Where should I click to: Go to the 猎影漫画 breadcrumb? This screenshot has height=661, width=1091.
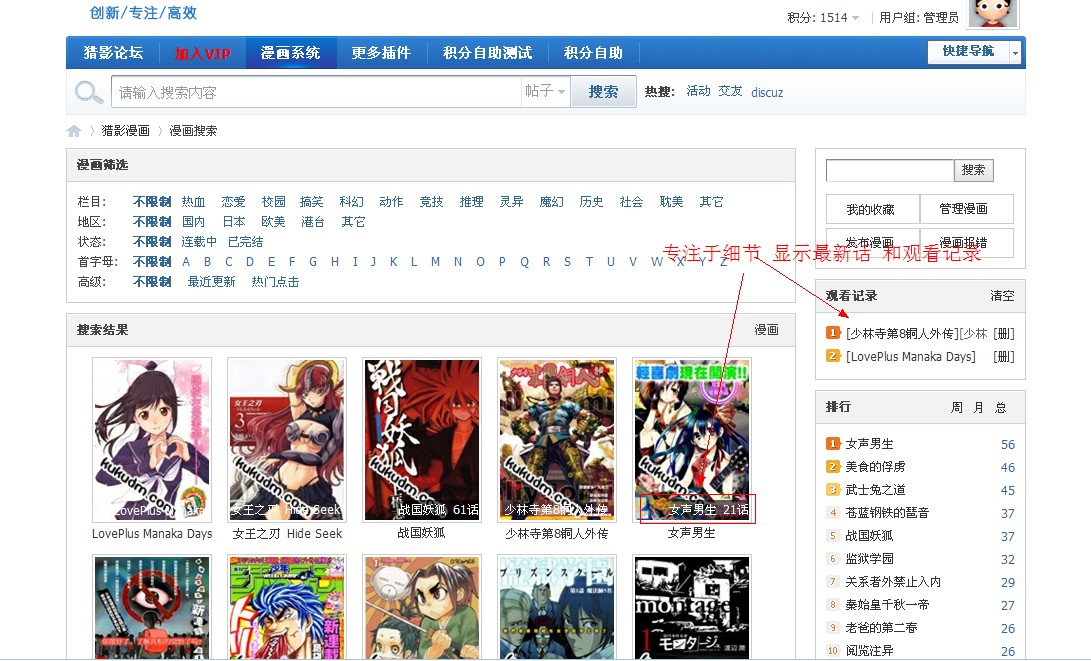point(125,131)
